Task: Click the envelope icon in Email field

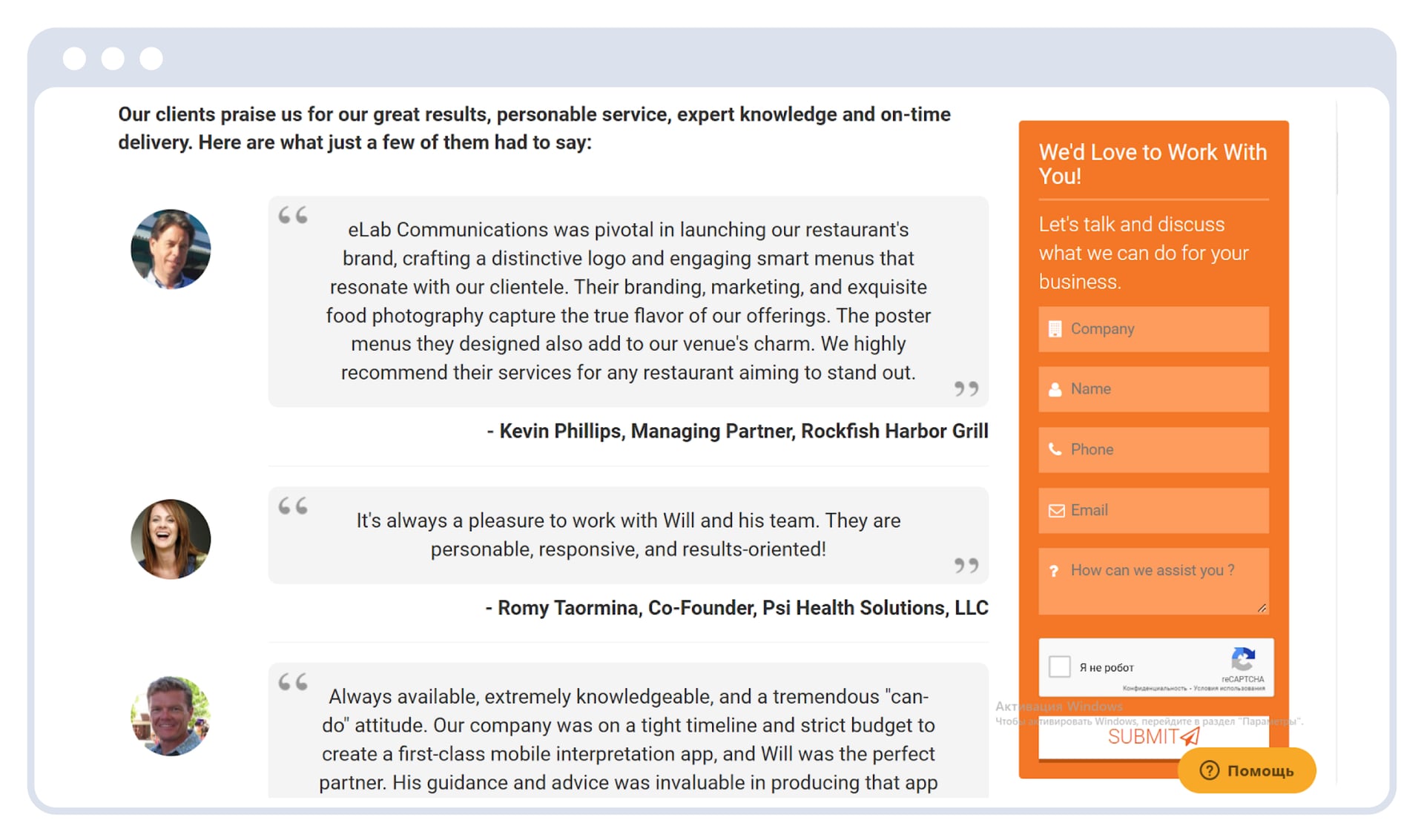Action: click(1056, 511)
